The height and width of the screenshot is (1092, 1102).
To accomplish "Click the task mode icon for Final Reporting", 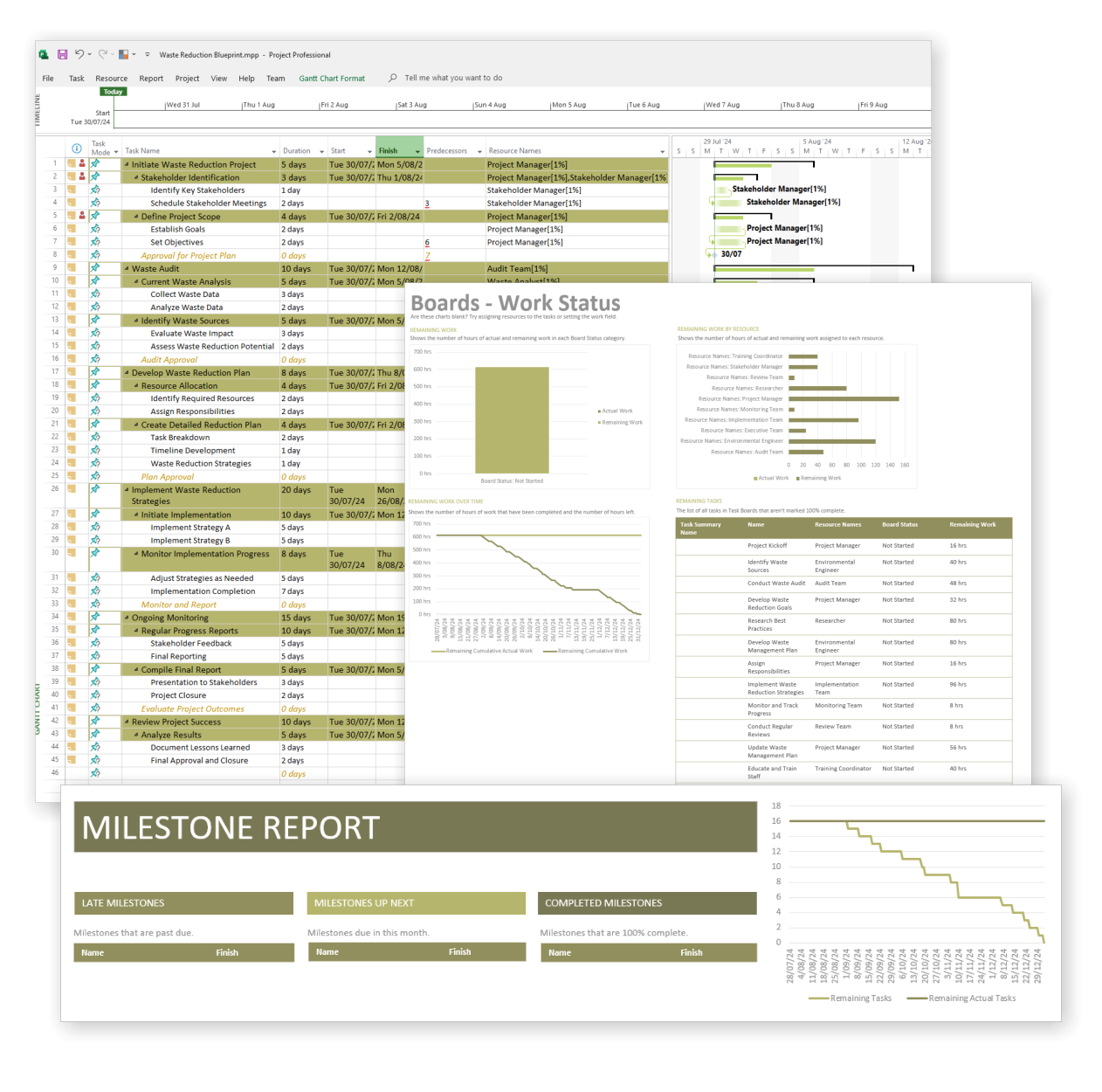I will coord(95,656).
